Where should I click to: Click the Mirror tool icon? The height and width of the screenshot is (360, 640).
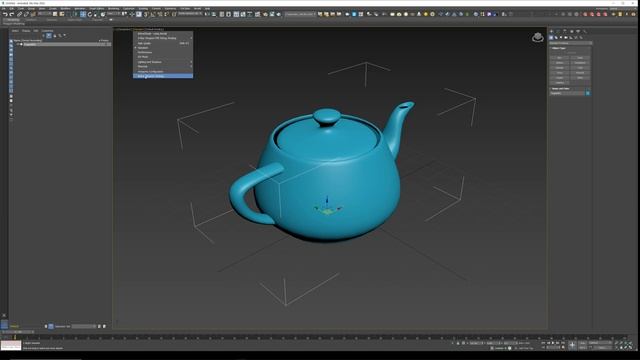tap(207, 14)
